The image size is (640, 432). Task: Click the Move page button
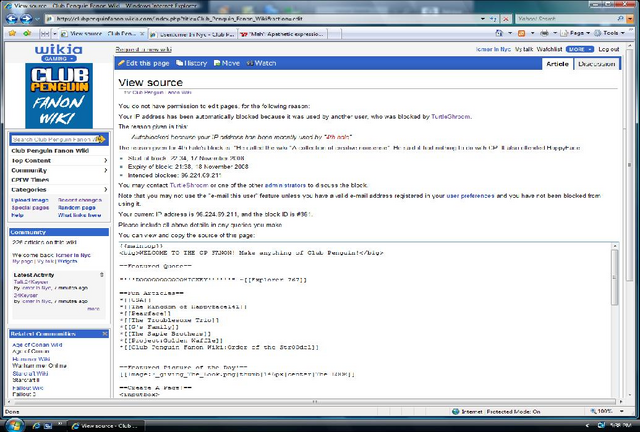[x=227, y=63]
